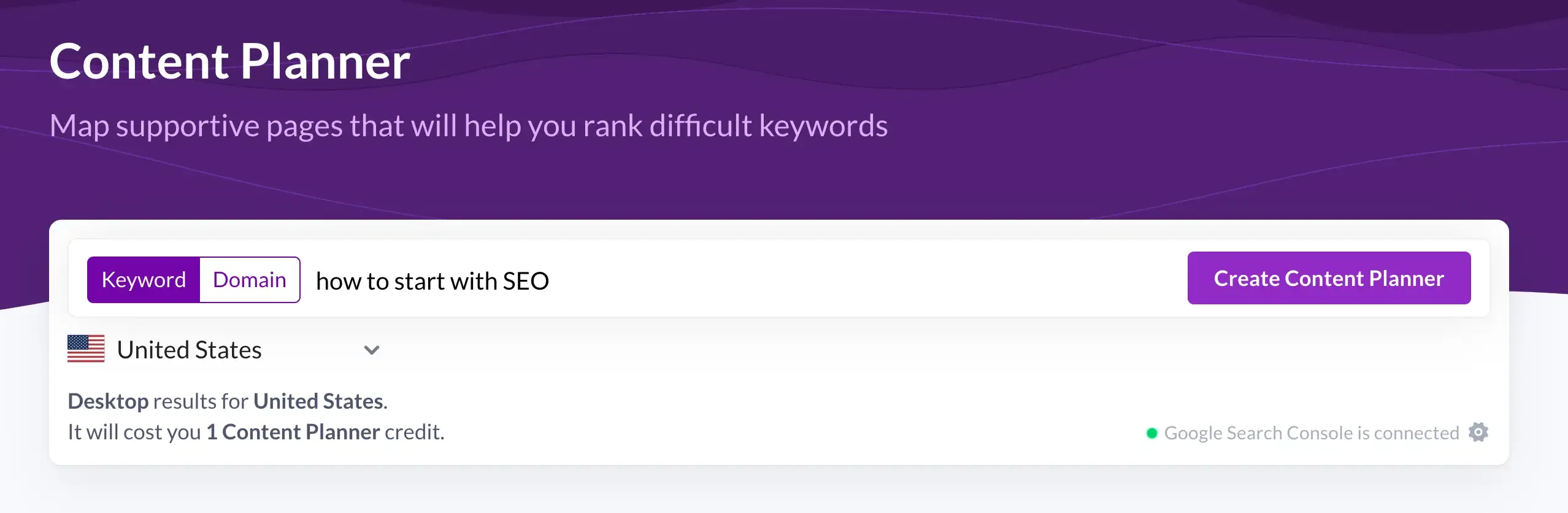
Task: Switch search mode to Keyword
Action: (x=144, y=280)
